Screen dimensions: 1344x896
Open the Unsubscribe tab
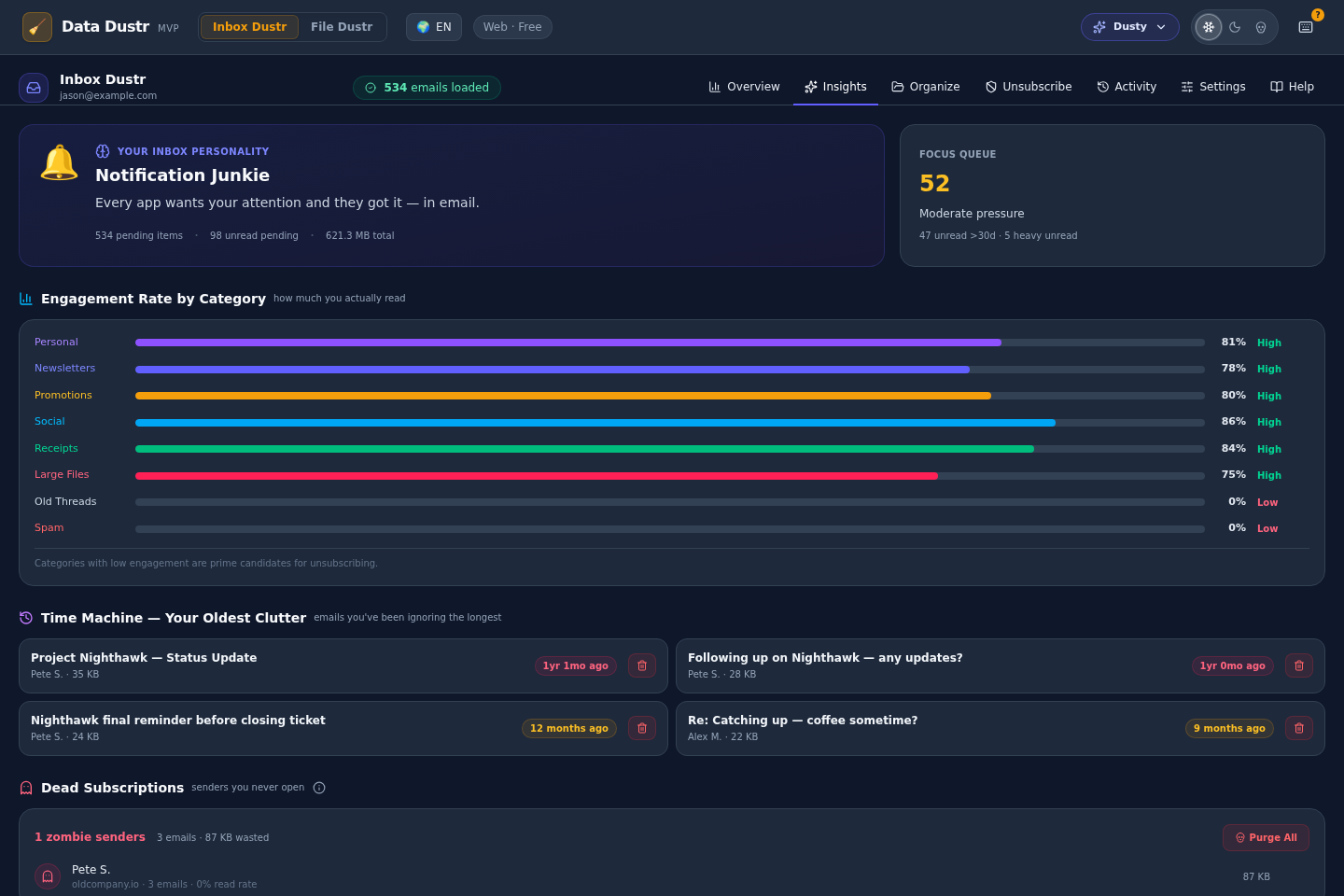tap(1029, 87)
